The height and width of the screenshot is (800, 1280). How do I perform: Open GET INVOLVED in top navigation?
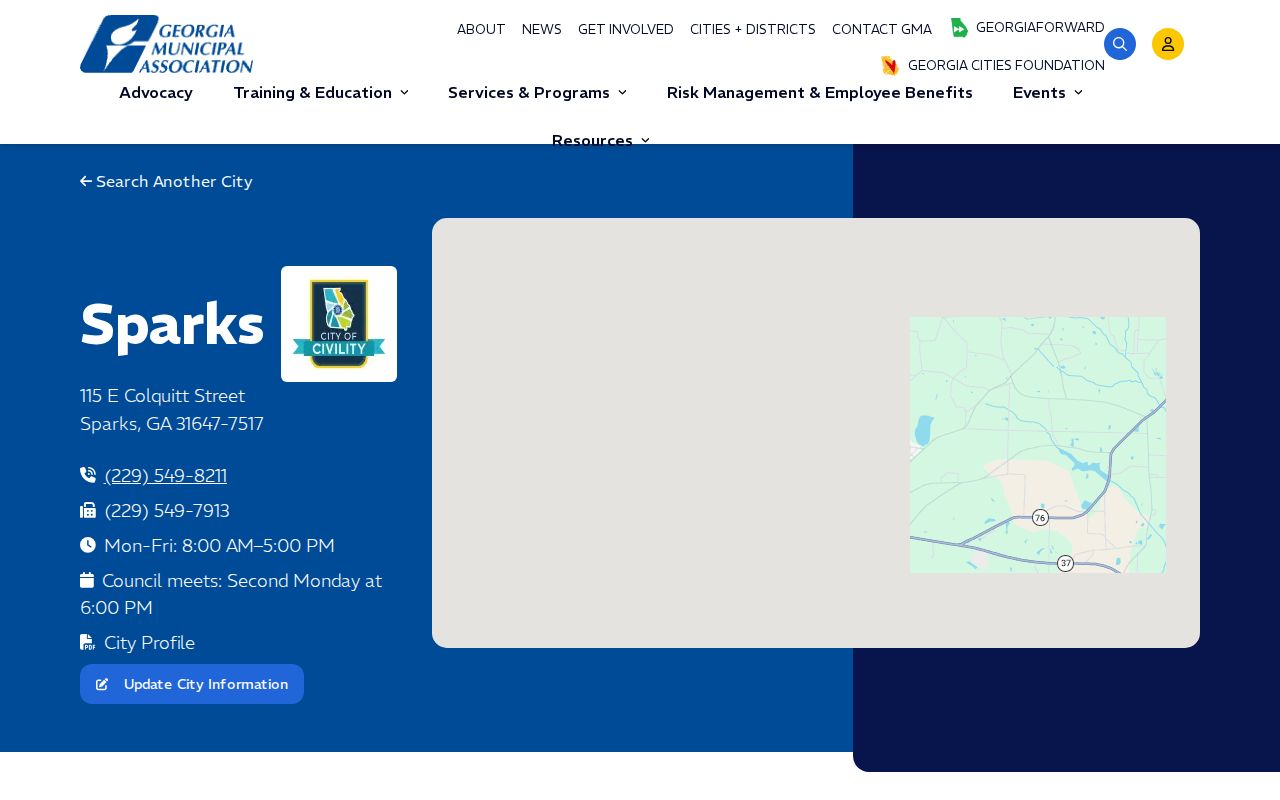(x=626, y=29)
